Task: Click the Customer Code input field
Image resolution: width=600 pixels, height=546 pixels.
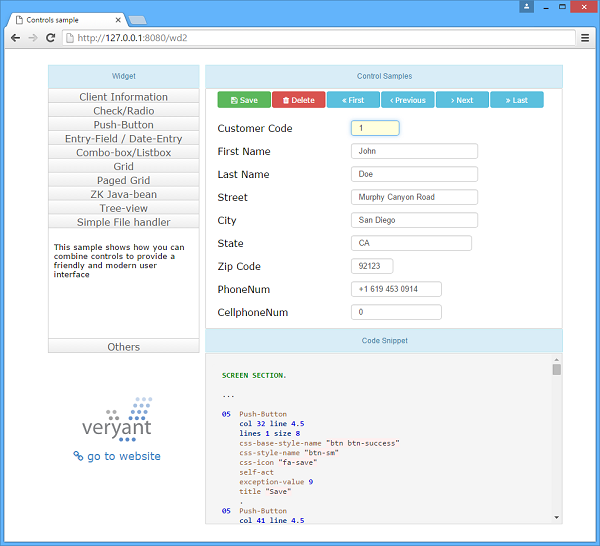Action: (375, 128)
